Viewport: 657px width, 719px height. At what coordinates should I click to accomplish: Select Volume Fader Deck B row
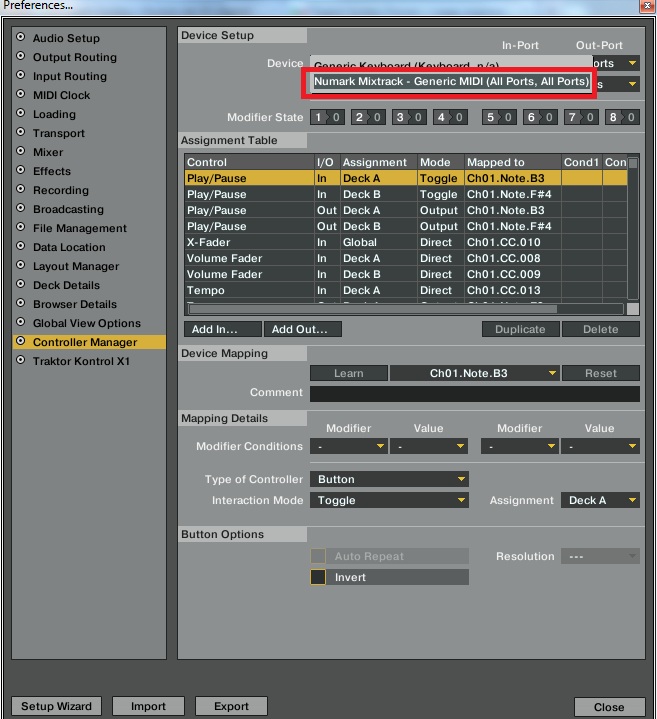(x=406, y=274)
